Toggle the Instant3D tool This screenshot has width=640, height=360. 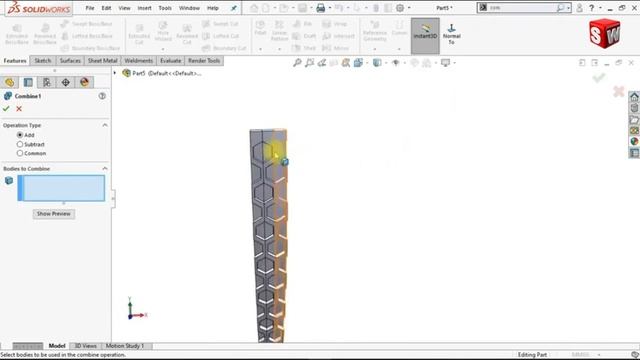click(425, 36)
